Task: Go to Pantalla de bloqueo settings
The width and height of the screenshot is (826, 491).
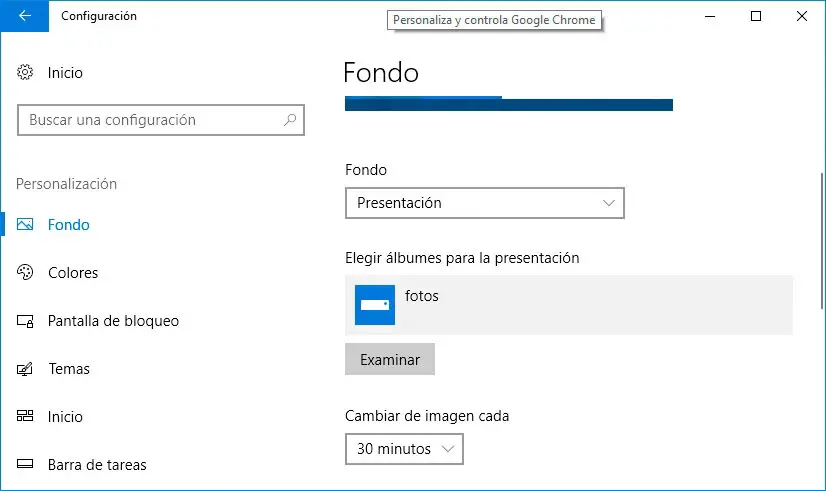Action: tap(113, 321)
